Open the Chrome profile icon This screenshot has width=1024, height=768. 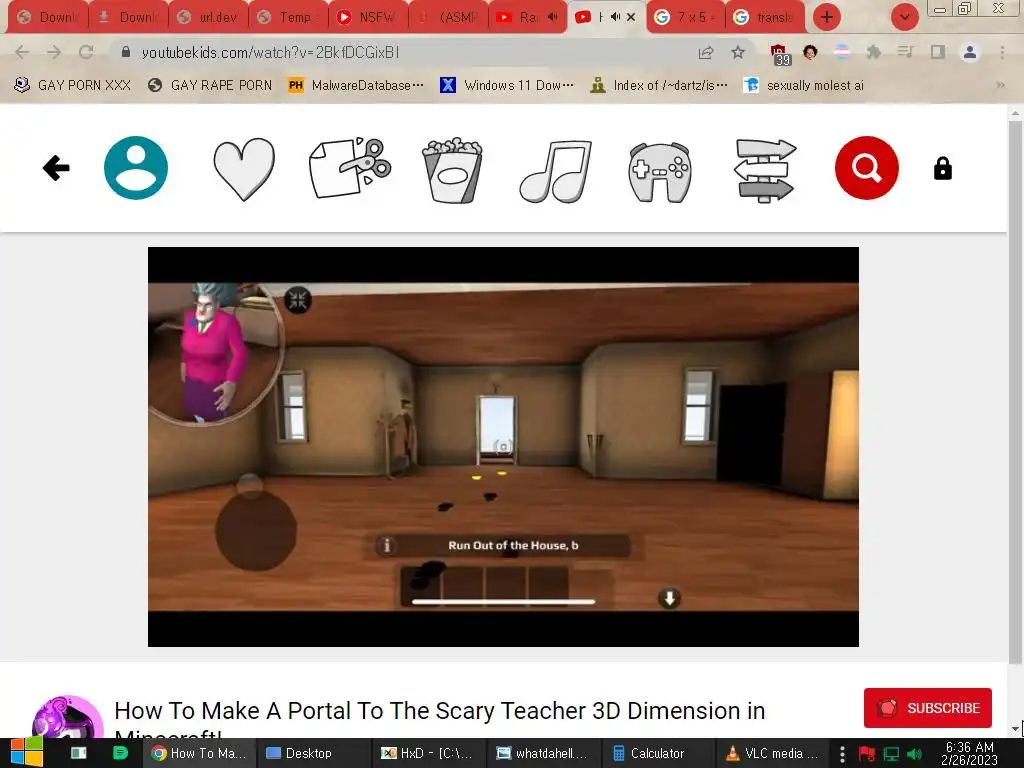click(x=970, y=52)
